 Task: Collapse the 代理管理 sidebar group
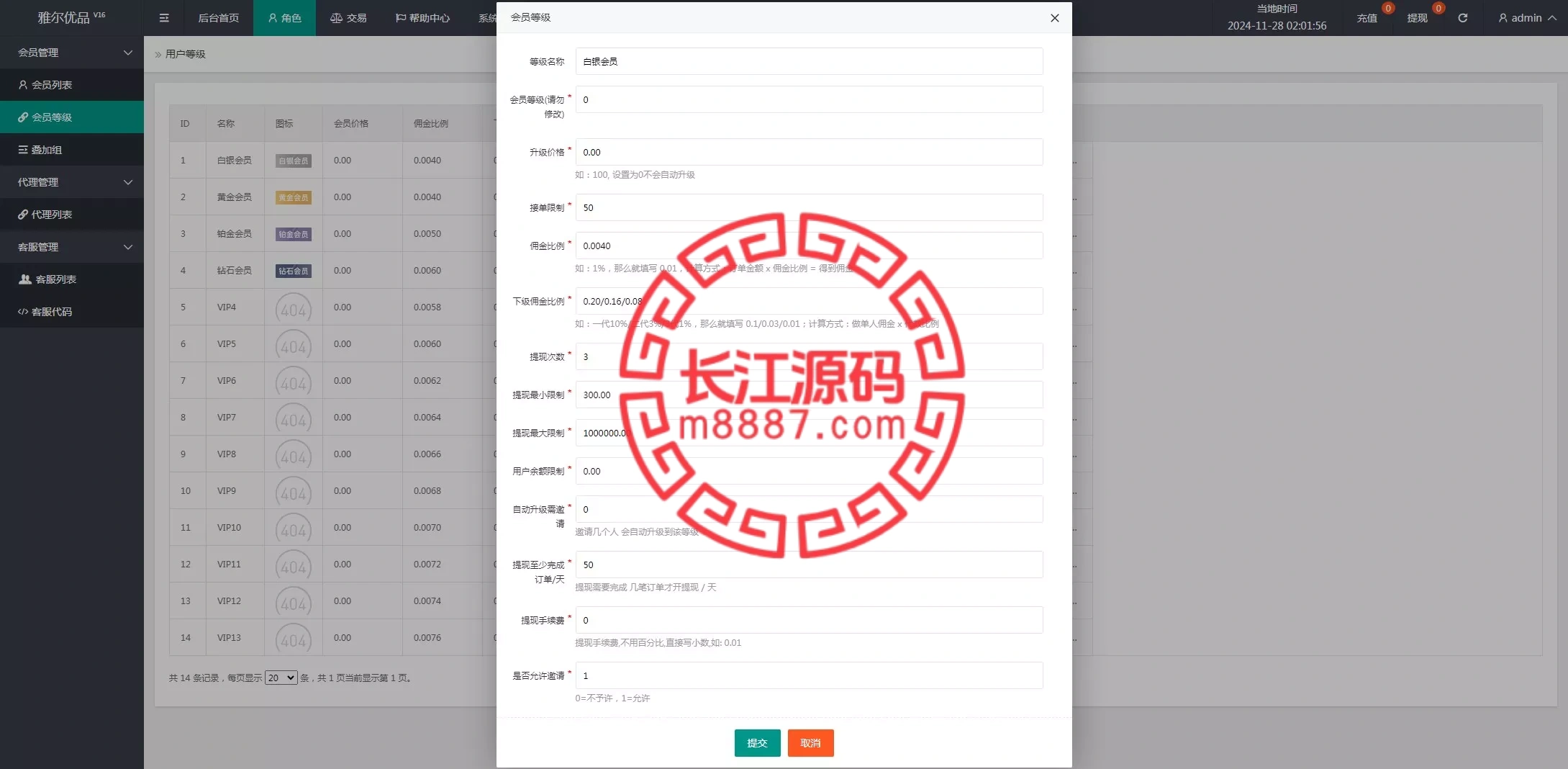pos(72,182)
